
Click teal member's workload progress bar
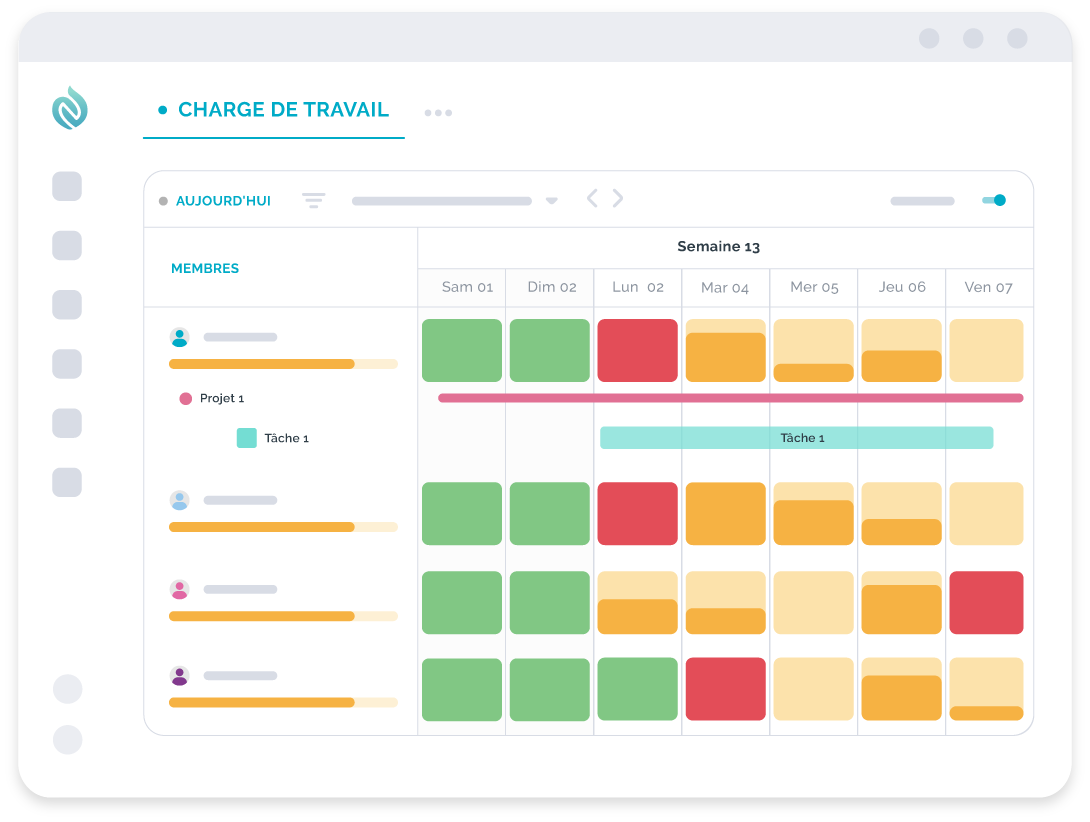tap(283, 364)
